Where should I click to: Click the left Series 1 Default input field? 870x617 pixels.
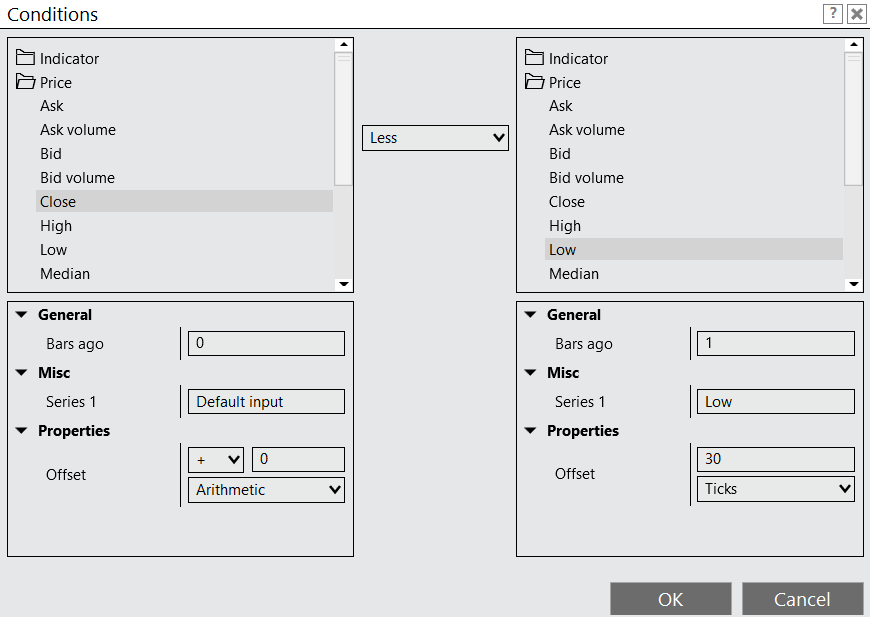(266, 402)
